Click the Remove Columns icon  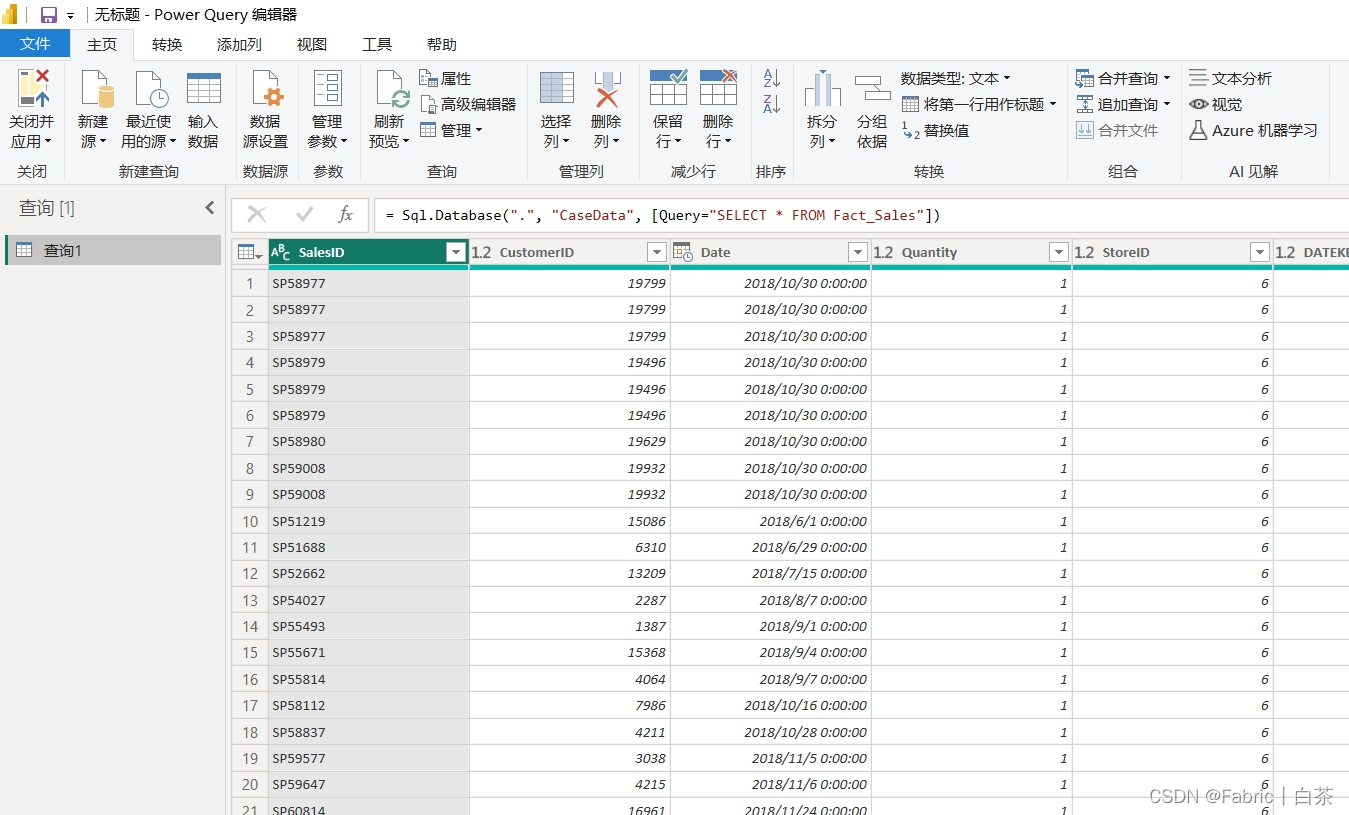[x=607, y=89]
